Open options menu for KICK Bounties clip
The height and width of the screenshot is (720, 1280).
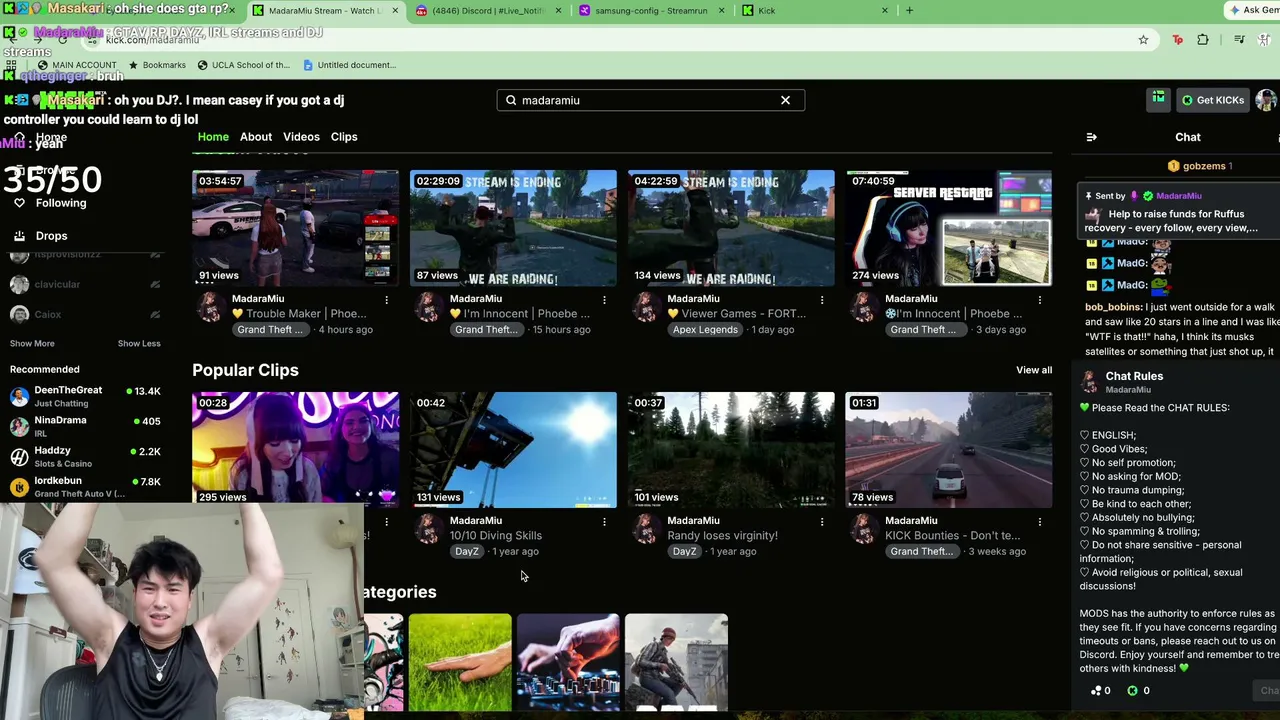point(1040,521)
